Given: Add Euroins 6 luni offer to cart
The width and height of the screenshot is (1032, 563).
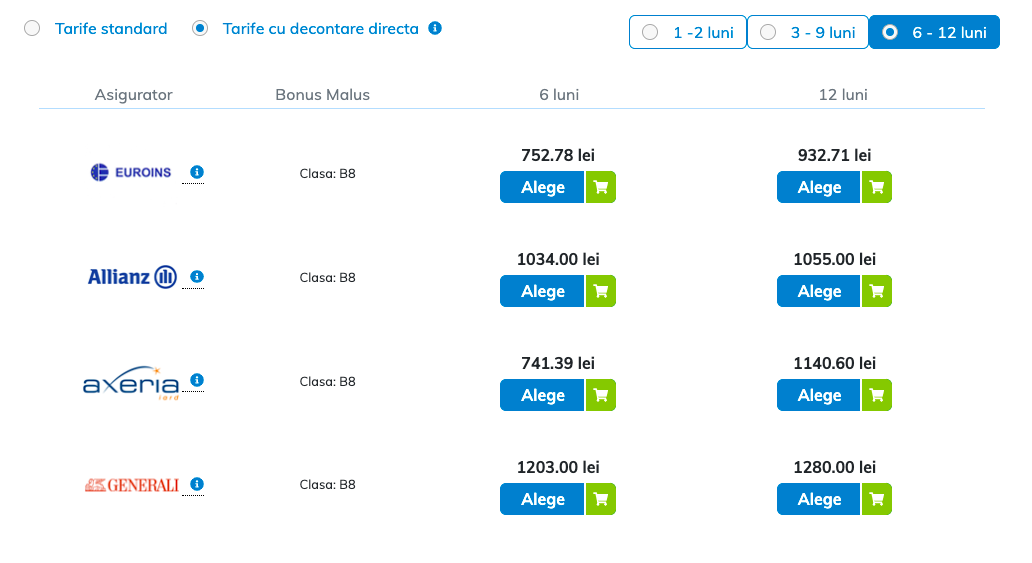Looking at the screenshot, I should [600, 187].
